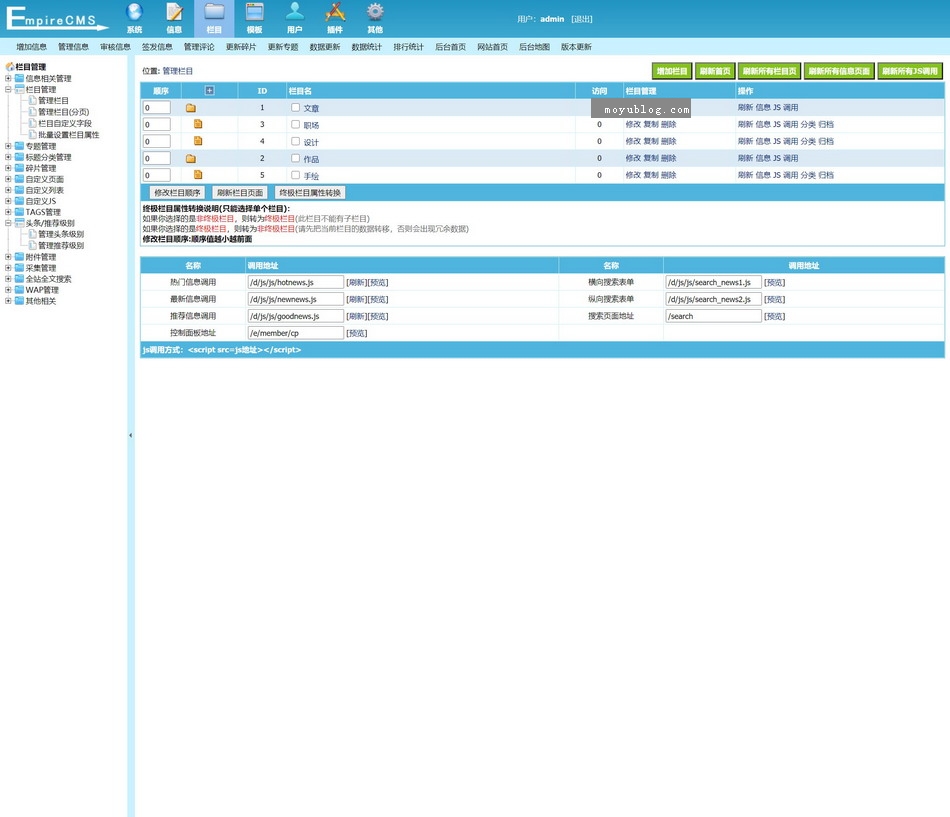The width and height of the screenshot is (950, 817).
Task: Open the 增加信息 menu item
Action: click(32, 47)
